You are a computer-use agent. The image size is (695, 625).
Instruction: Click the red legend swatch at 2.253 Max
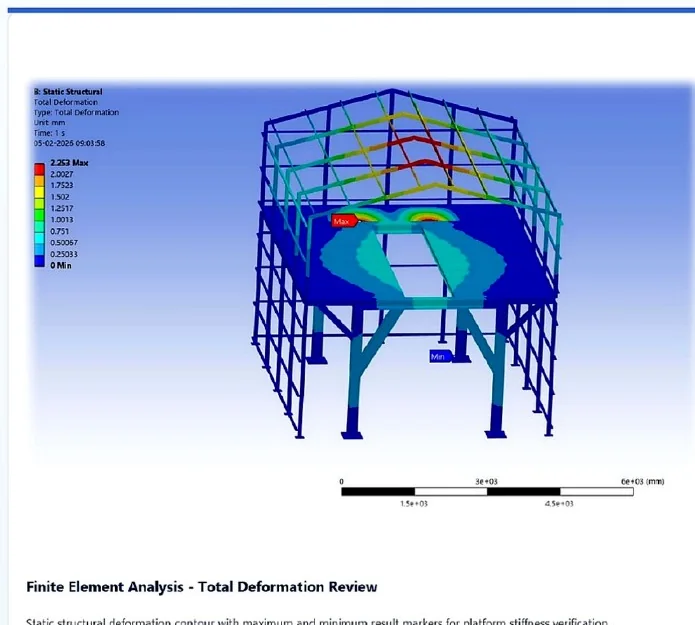click(x=39, y=169)
